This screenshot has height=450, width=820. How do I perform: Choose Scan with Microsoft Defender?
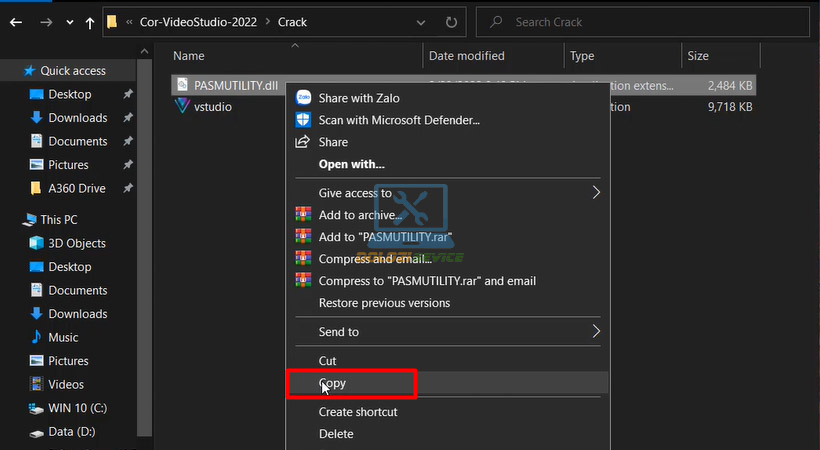(x=399, y=120)
